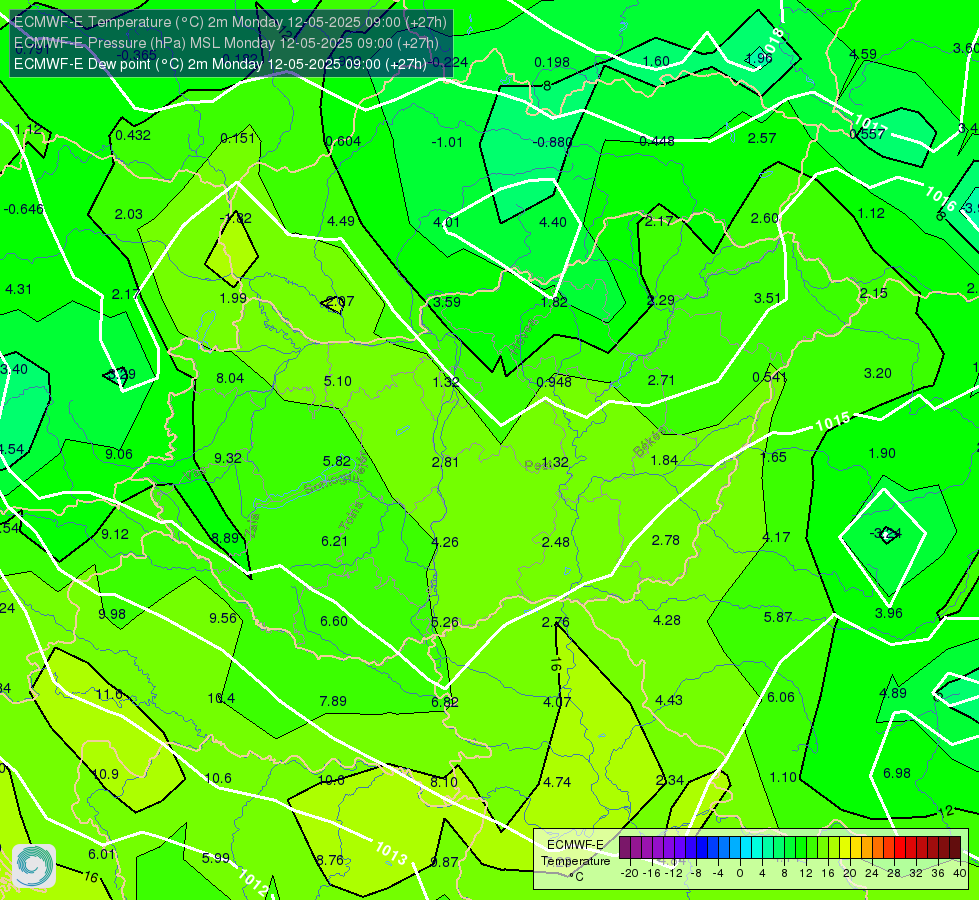The height and width of the screenshot is (900, 979).
Task: Click the dew point value 3.96
Action: [x=888, y=613]
